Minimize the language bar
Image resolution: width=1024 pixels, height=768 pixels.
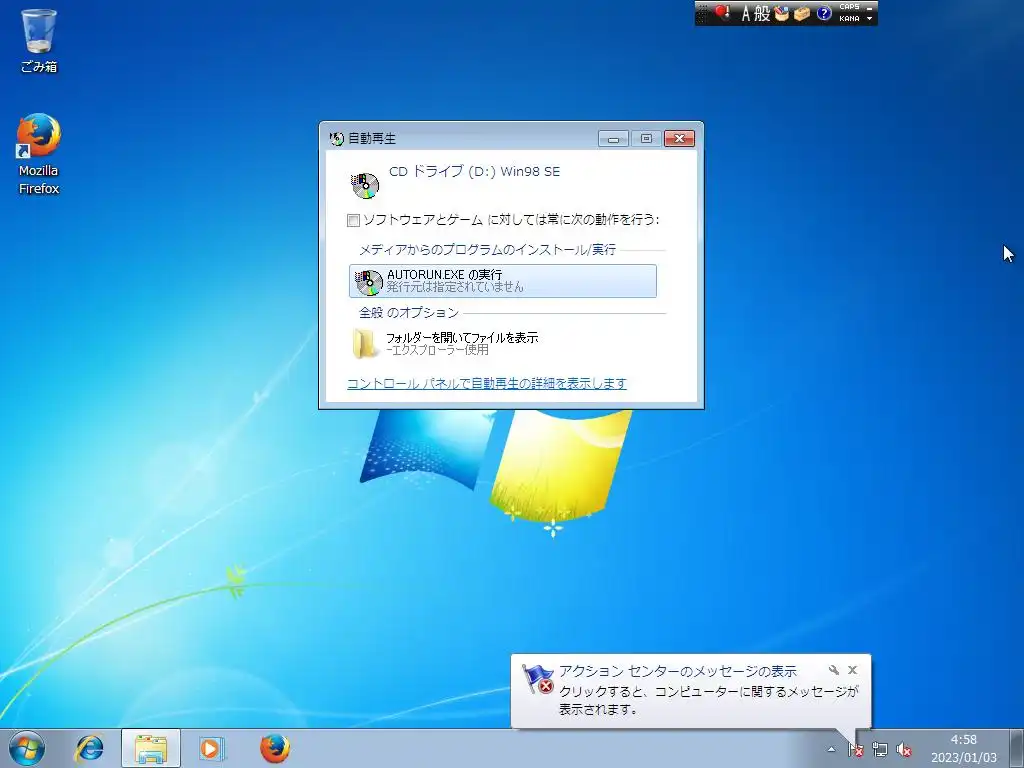click(x=869, y=7)
